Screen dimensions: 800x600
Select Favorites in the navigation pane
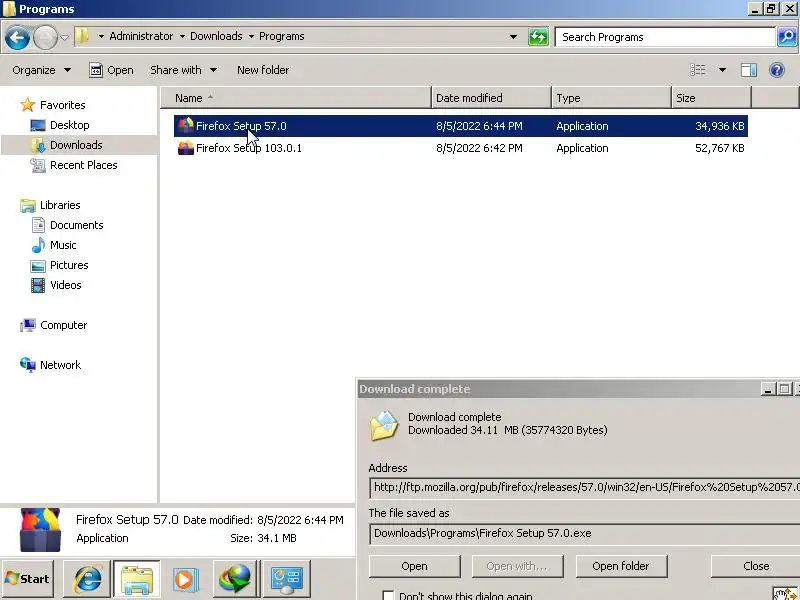coord(53,105)
